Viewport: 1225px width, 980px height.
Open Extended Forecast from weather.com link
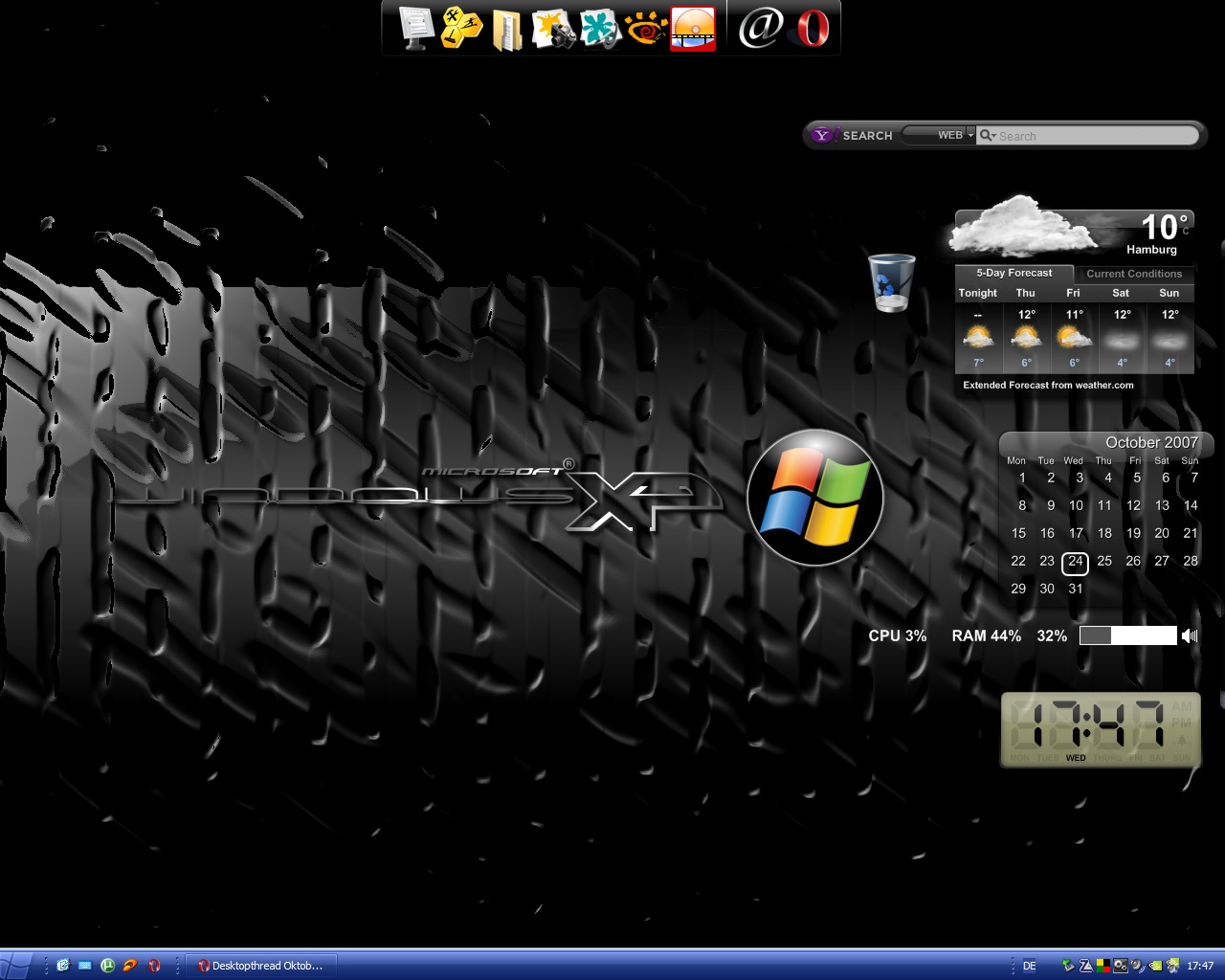pos(1048,385)
